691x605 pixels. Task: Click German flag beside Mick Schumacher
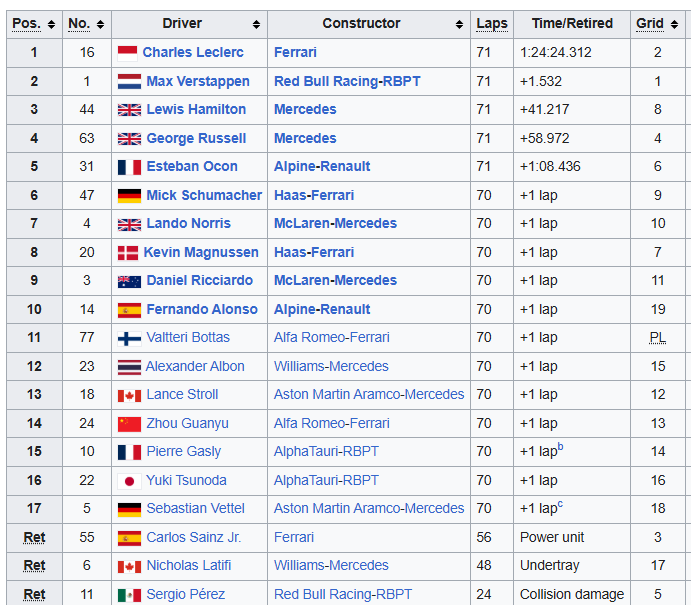click(130, 196)
